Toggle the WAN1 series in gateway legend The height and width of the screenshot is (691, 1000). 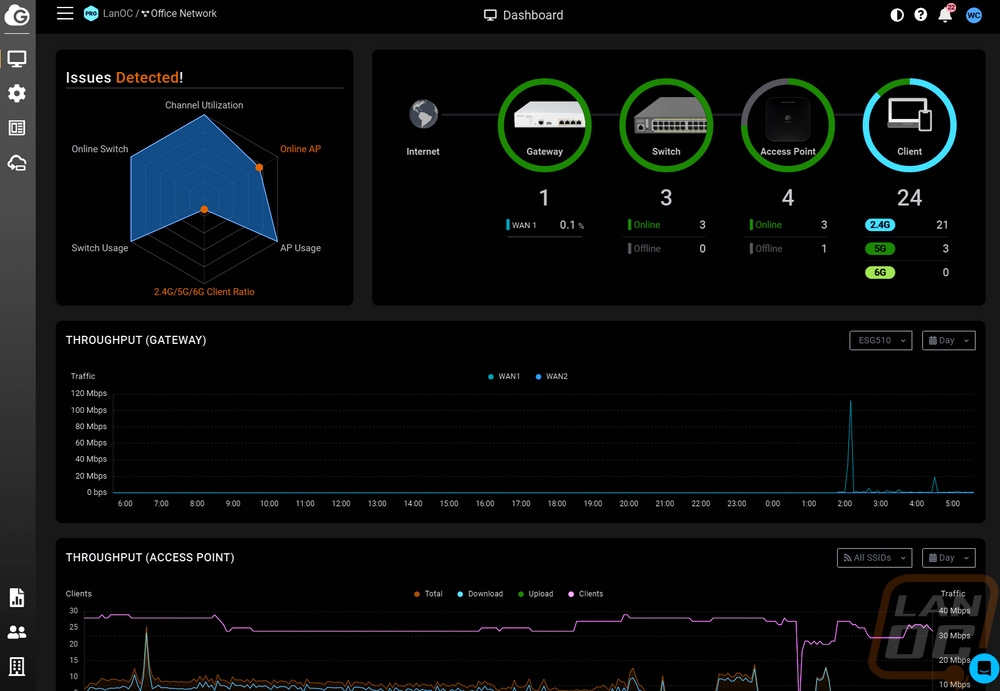[x=504, y=376]
